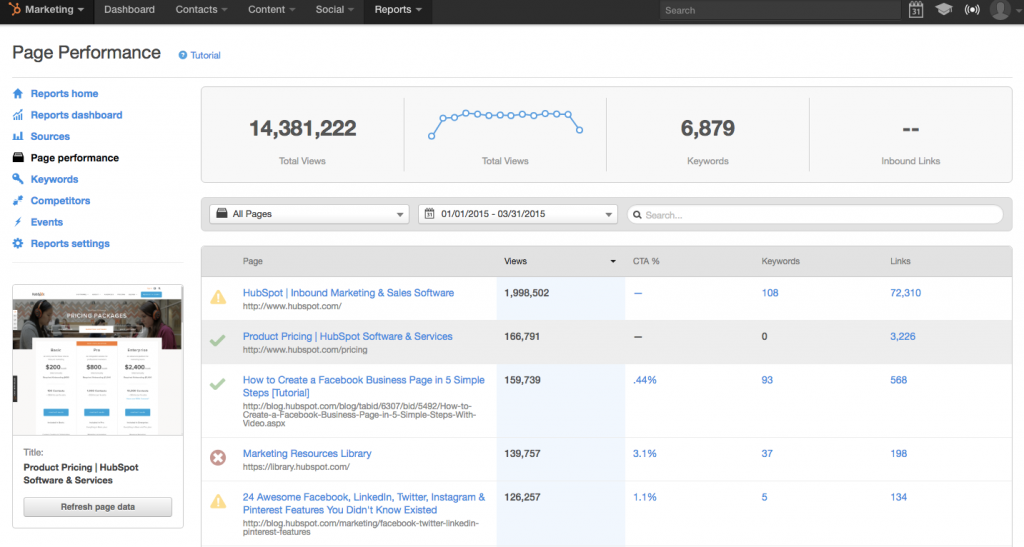
Task: Click the Competitors sidebar icon
Action: point(18,200)
